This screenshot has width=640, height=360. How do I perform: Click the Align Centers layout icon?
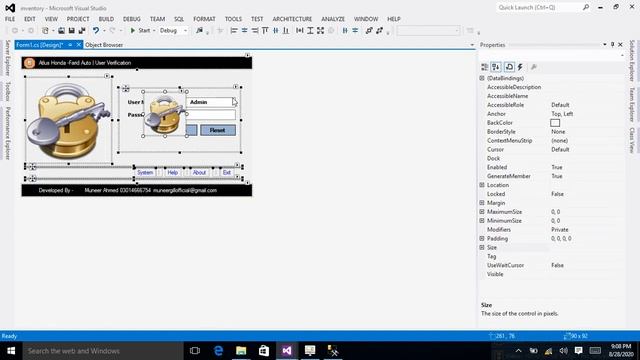[x=244, y=31]
